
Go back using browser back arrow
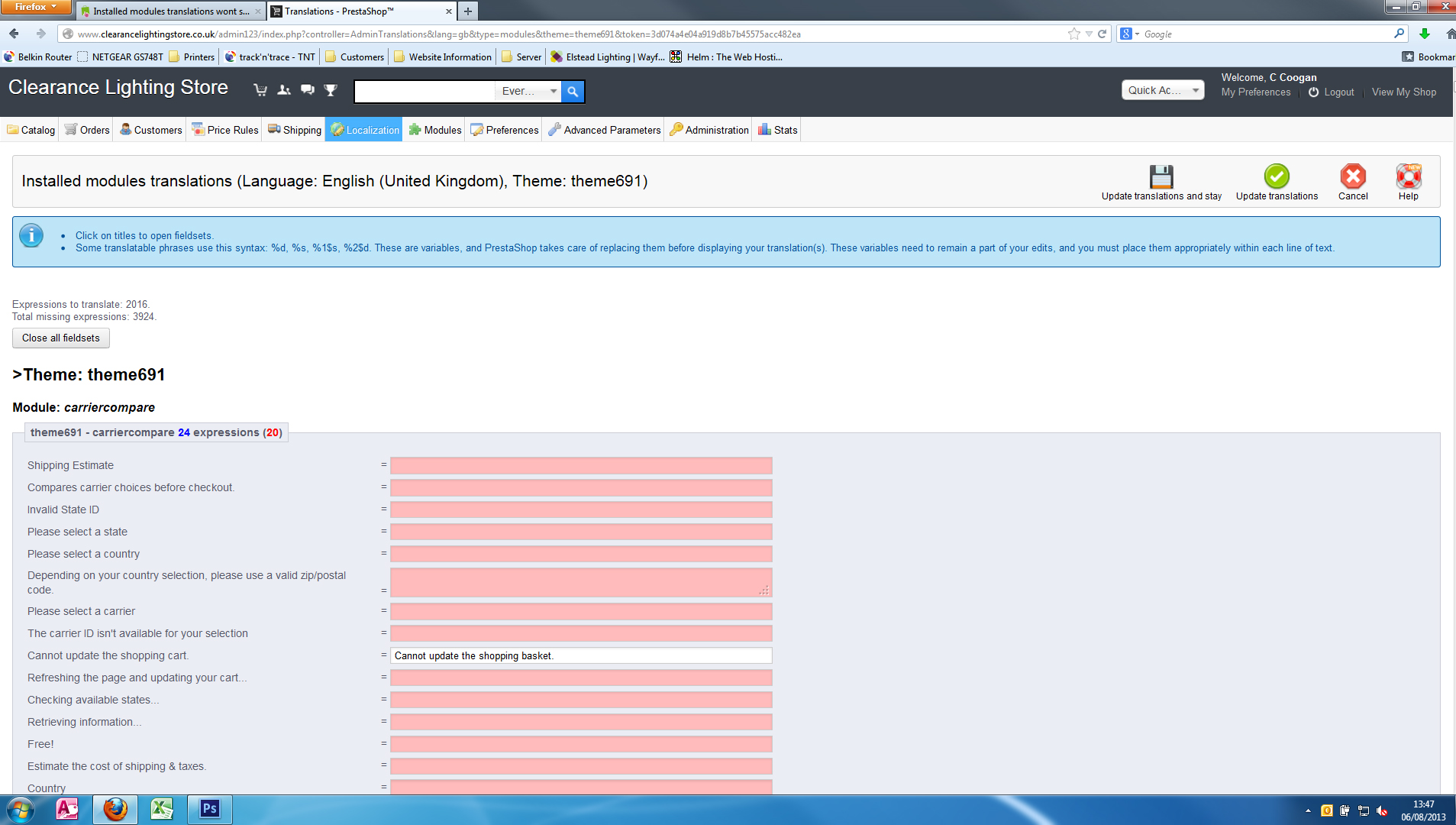click(x=14, y=34)
